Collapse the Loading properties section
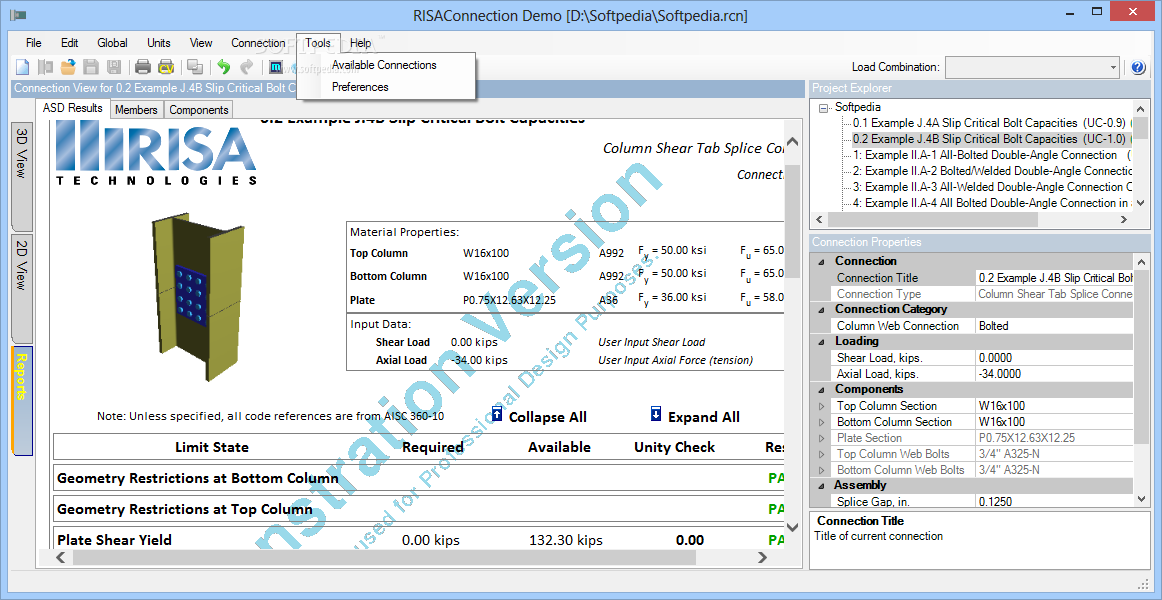This screenshot has height=600, width=1162. (x=820, y=341)
